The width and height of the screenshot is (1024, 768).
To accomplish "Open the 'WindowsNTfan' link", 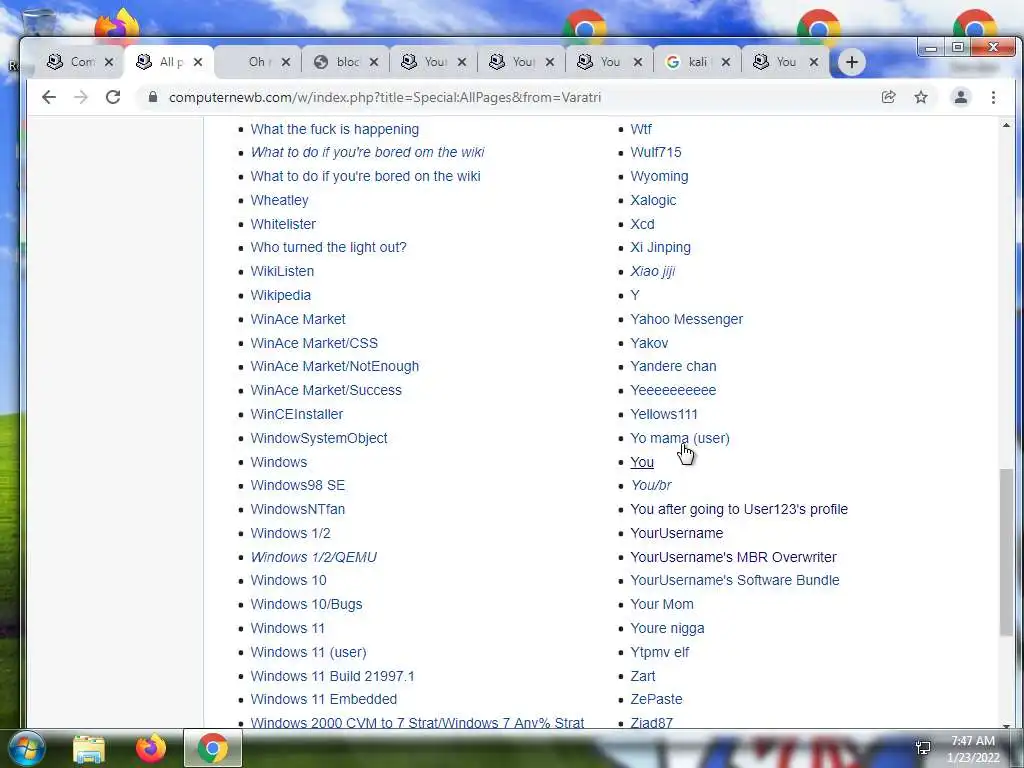I will click(x=297, y=509).
